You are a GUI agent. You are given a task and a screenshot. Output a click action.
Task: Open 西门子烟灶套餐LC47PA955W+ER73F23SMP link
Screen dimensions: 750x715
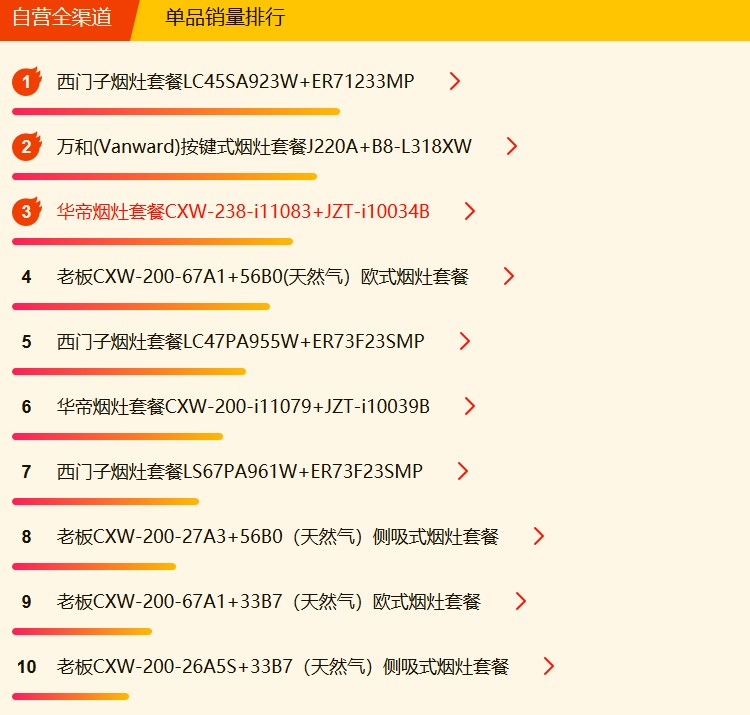[x=240, y=341]
